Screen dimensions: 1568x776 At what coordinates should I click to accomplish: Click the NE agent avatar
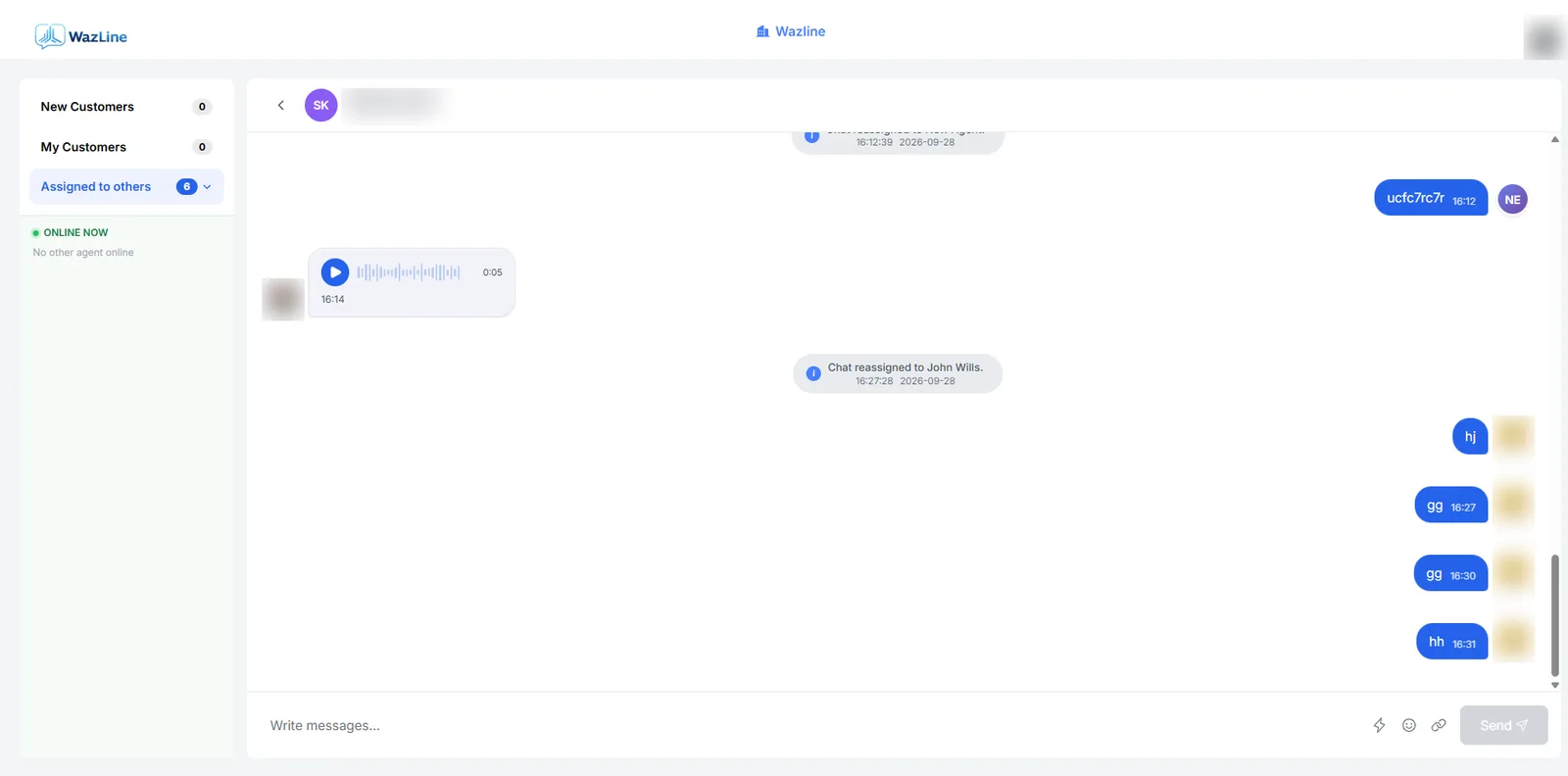click(1513, 199)
